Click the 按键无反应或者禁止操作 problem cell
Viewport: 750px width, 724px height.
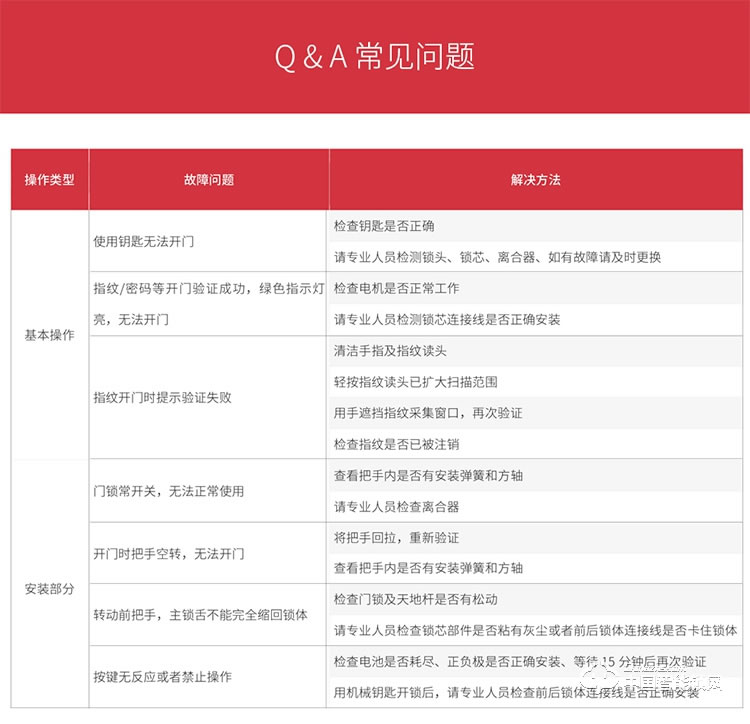[162, 677]
